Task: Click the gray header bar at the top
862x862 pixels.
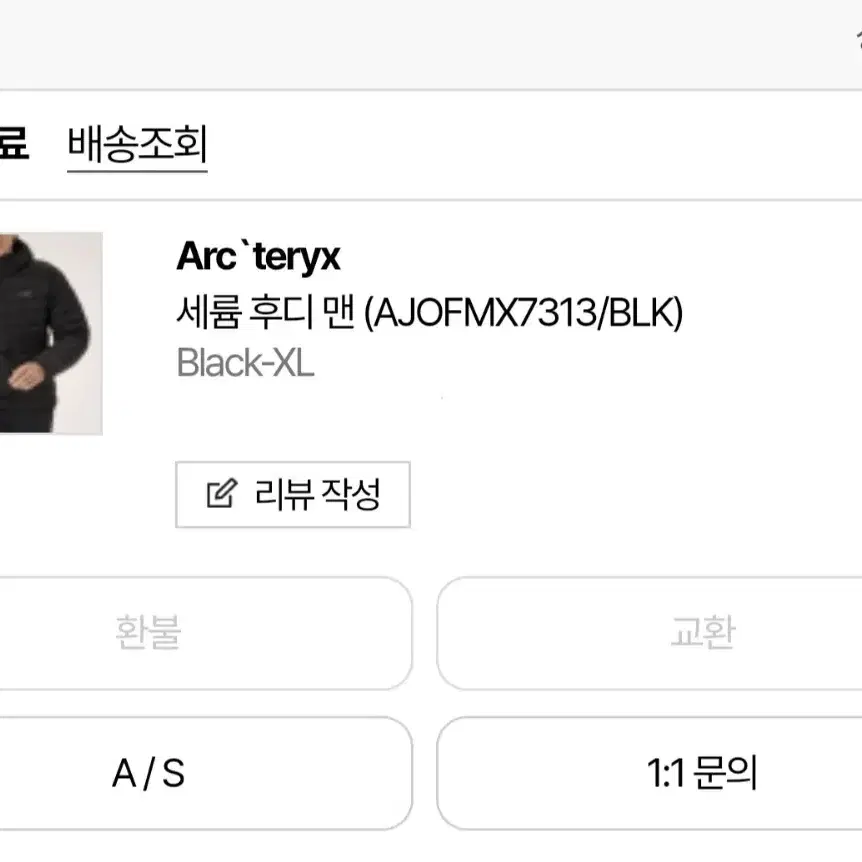Action: coord(431,44)
